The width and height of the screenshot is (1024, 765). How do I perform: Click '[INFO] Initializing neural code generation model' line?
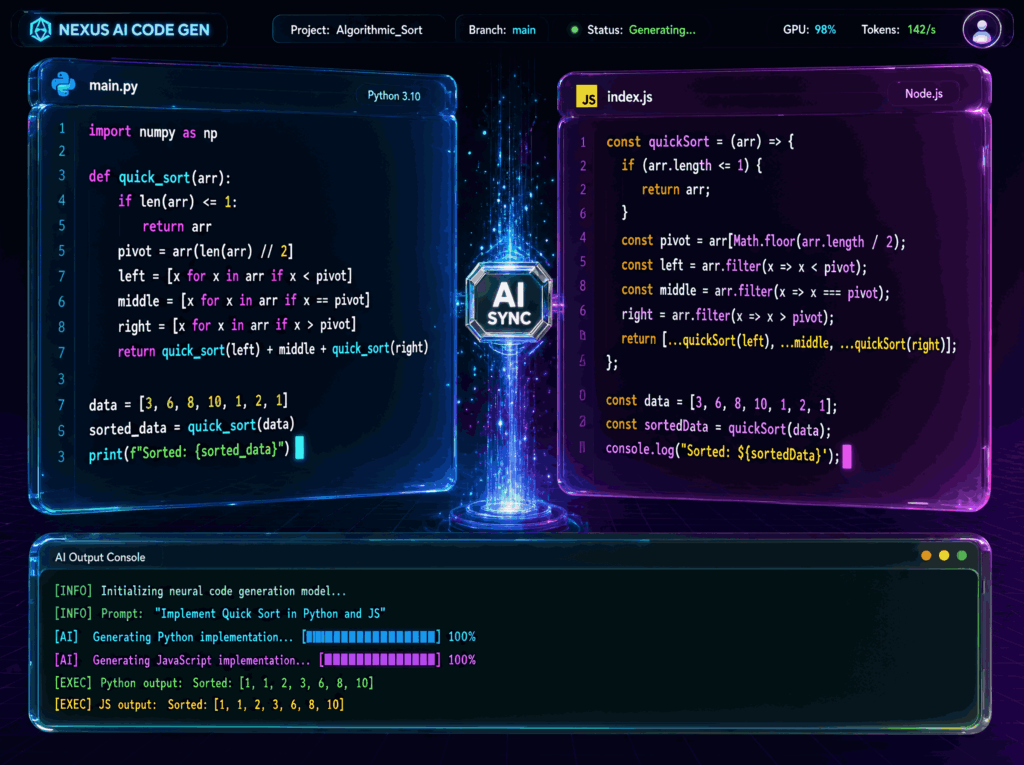pyautogui.click(x=200, y=591)
